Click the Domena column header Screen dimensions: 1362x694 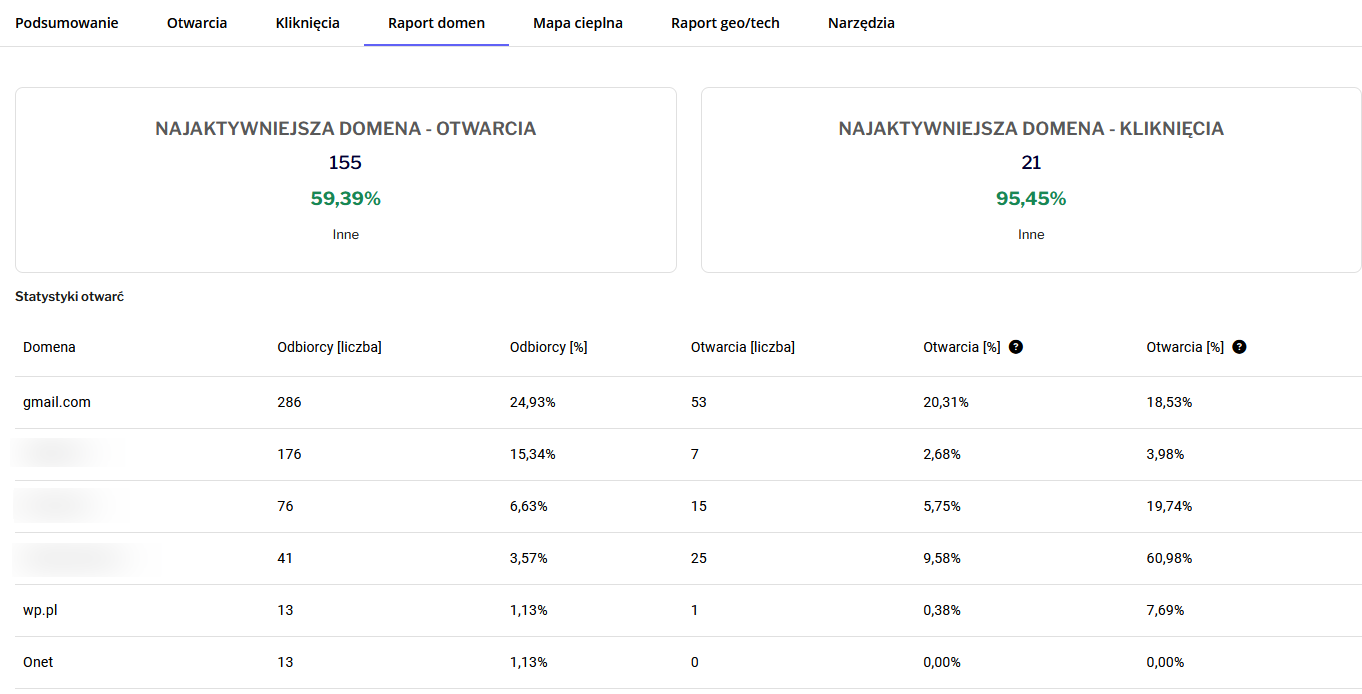(49, 347)
